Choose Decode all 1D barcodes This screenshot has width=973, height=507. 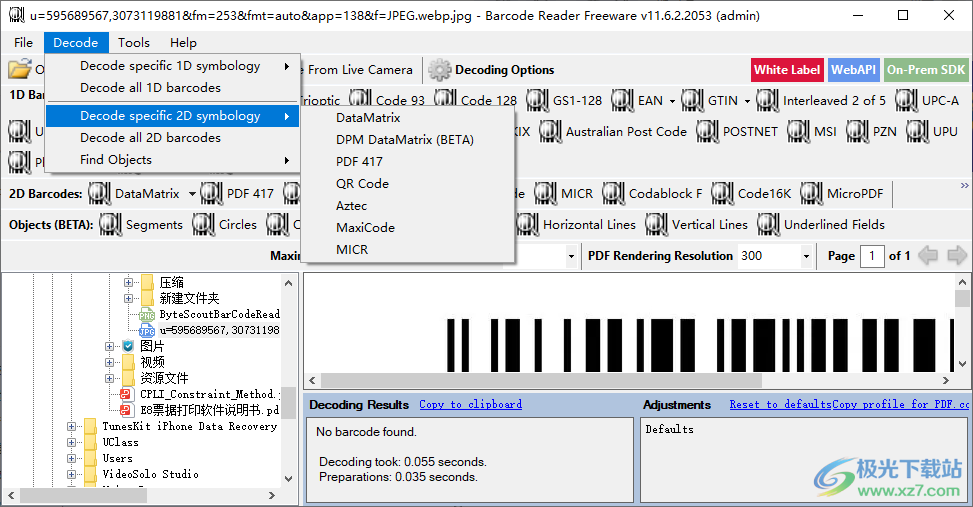point(173,87)
